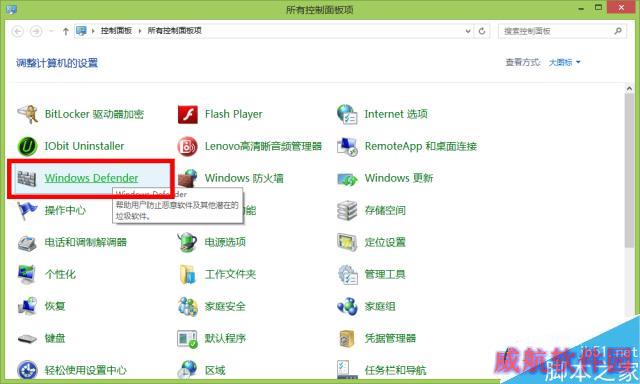Open the 任务栏和导航 icon
The image size is (640, 384).
pyautogui.click(x=347, y=370)
